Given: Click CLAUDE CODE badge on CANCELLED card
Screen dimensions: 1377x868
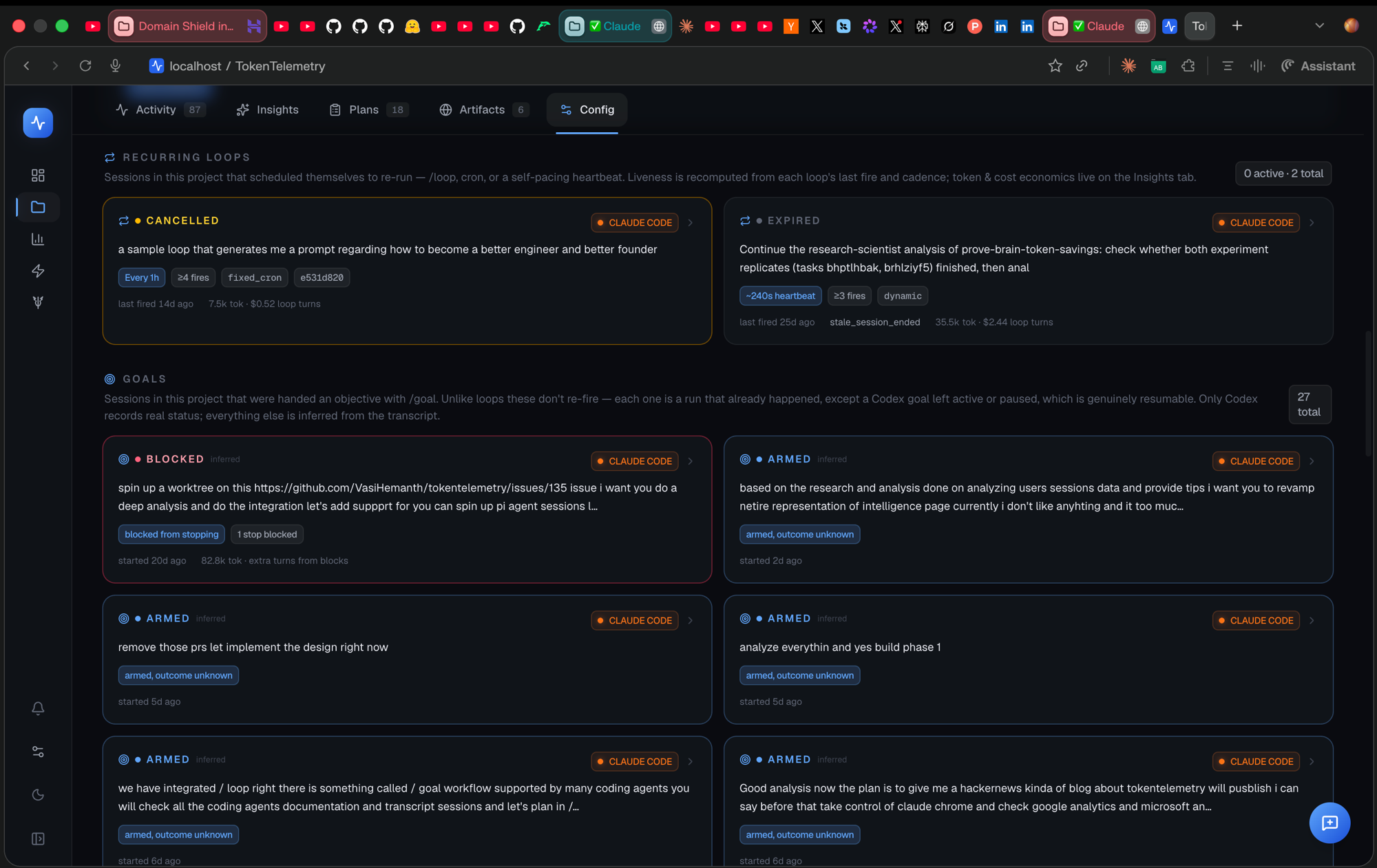Looking at the screenshot, I should (634, 223).
